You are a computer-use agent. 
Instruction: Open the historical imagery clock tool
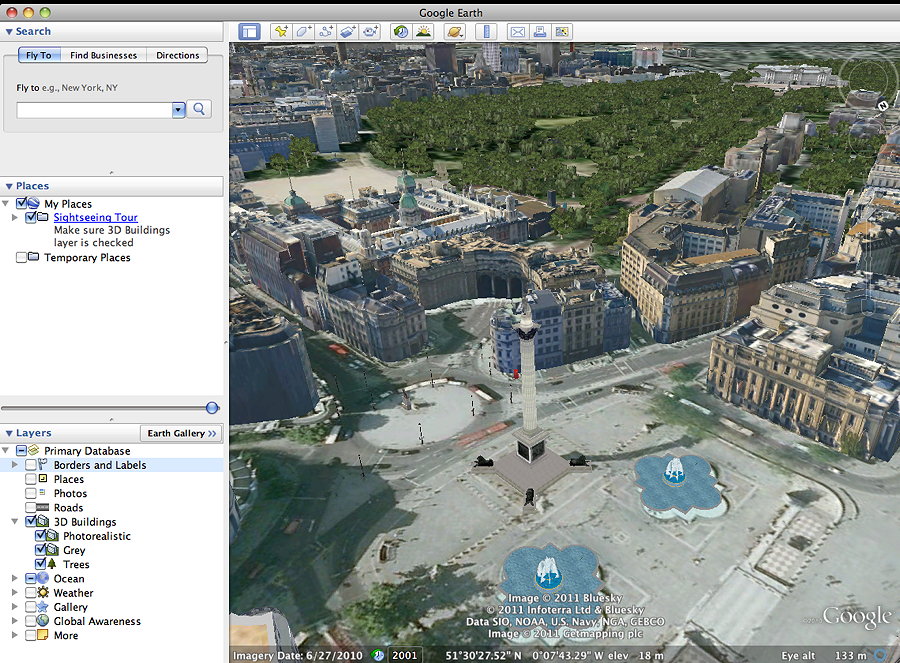coord(400,32)
